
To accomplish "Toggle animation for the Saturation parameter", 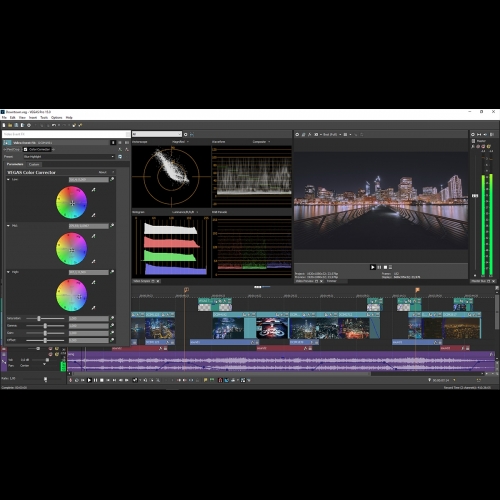I will click(x=112, y=318).
